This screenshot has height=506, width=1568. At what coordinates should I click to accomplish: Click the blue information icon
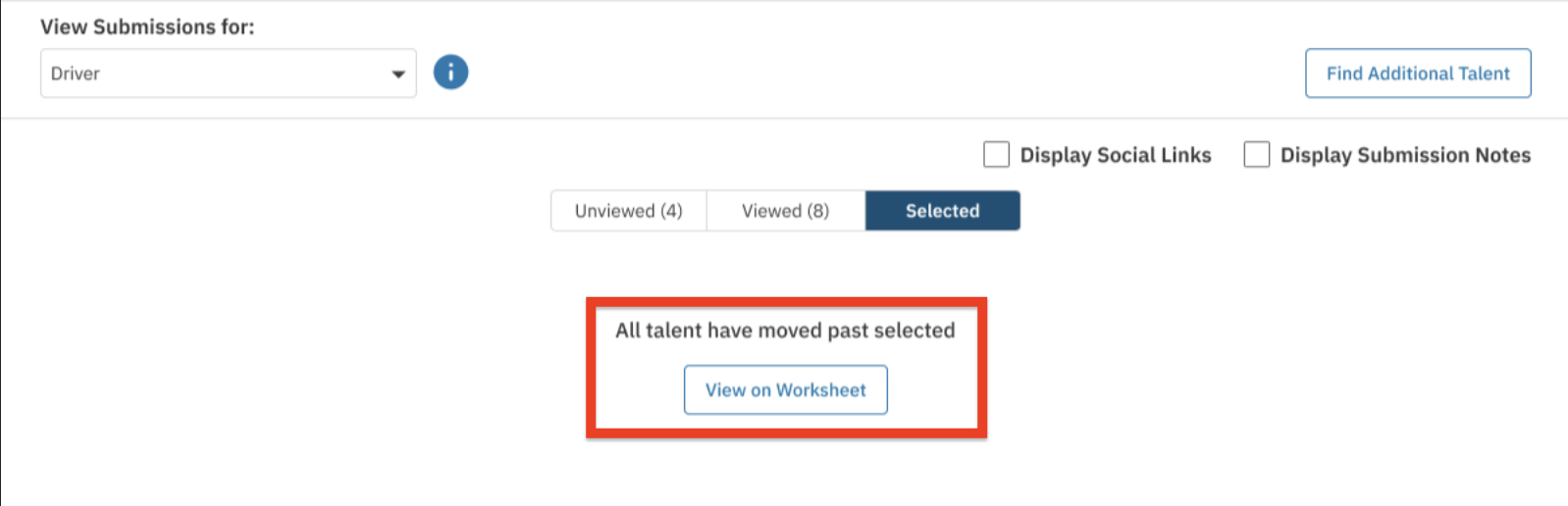(x=450, y=72)
